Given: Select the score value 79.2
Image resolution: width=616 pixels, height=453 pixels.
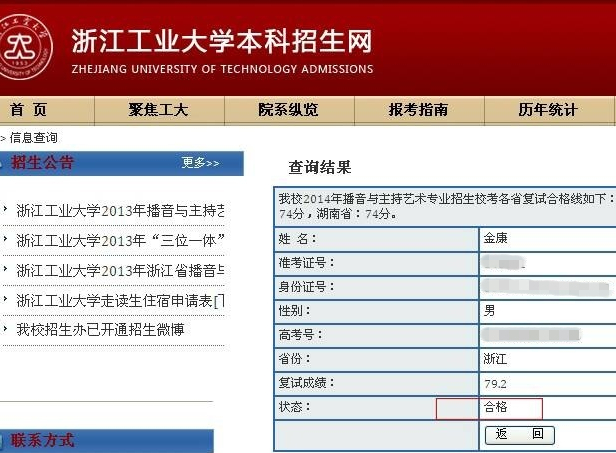Looking at the screenshot, I should coord(495,384).
